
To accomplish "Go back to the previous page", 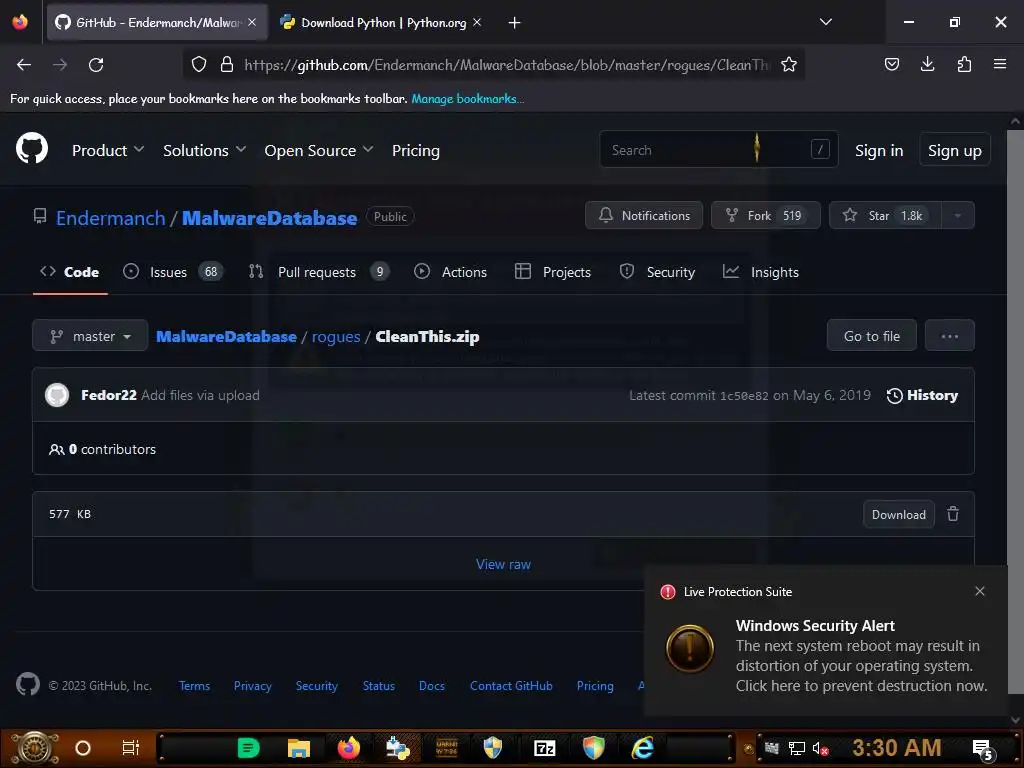I will [24, 65].
